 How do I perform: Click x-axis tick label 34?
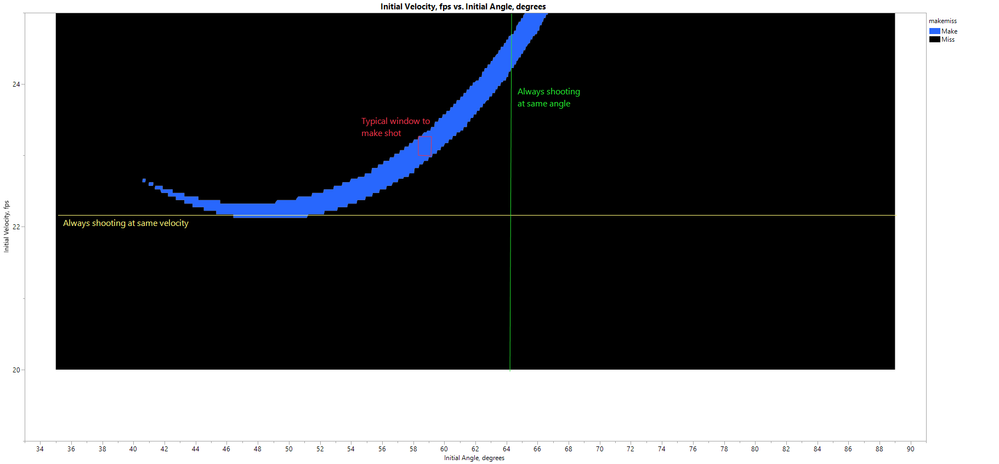40,448
